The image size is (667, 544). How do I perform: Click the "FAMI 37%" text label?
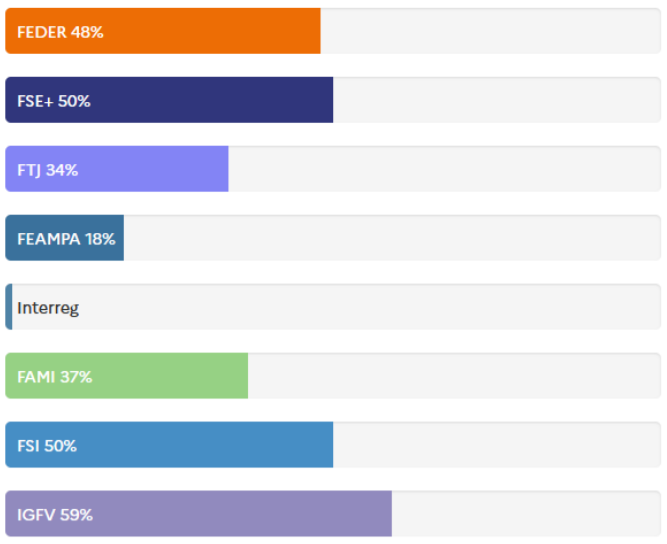pos(55,376)
